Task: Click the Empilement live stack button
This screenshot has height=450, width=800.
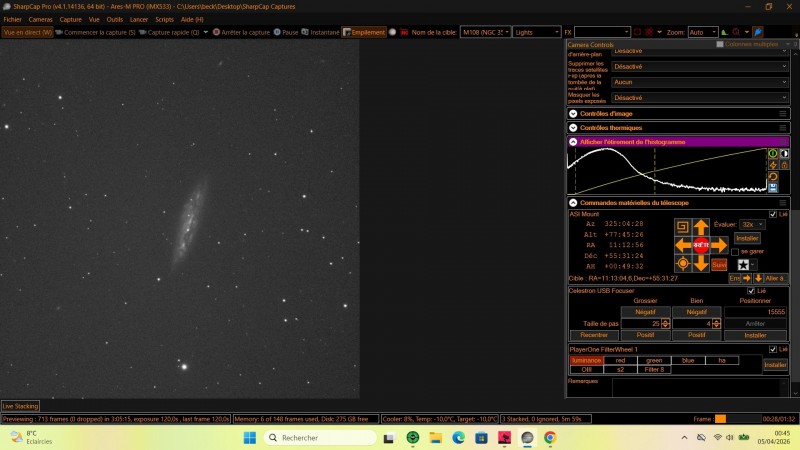Action: click(364, 32)
